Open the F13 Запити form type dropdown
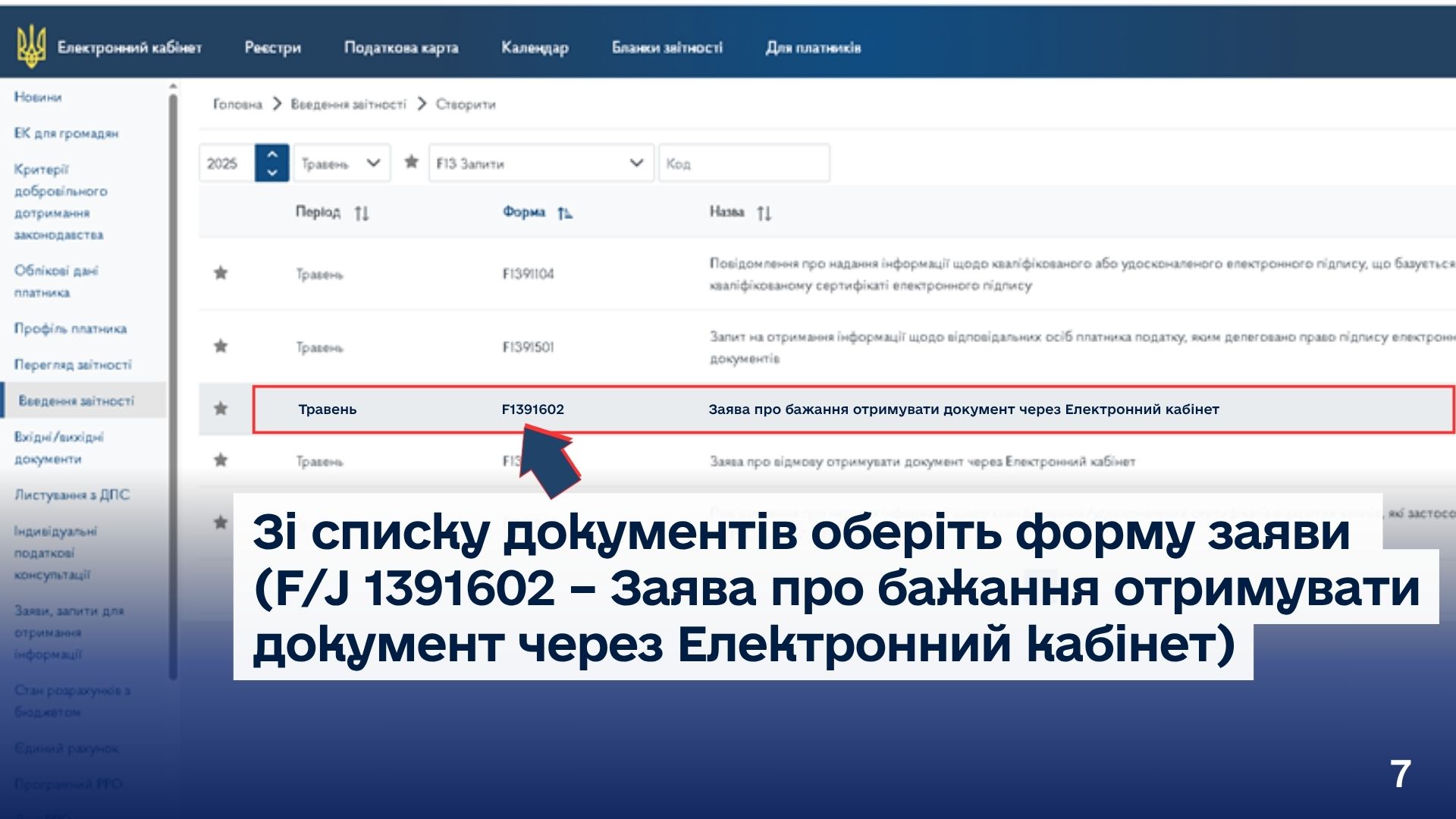This screenshot has width=1456, height=819. pyautogui.click(x=541, y=163)
